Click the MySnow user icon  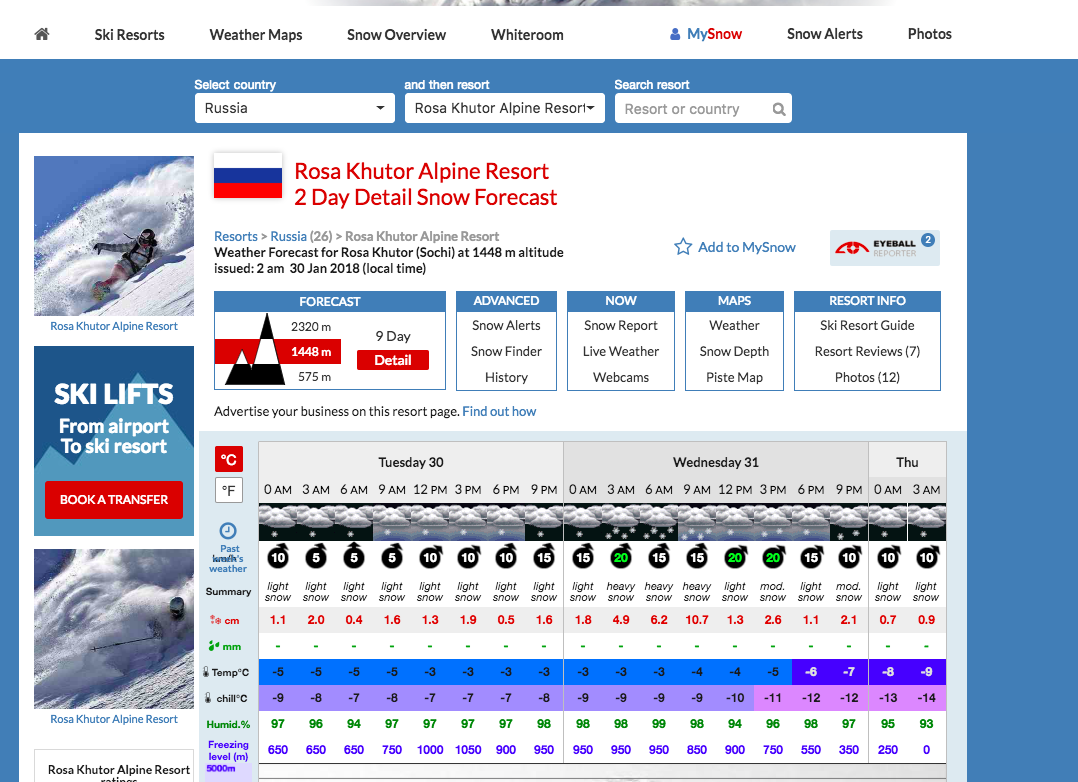point(675,34)
